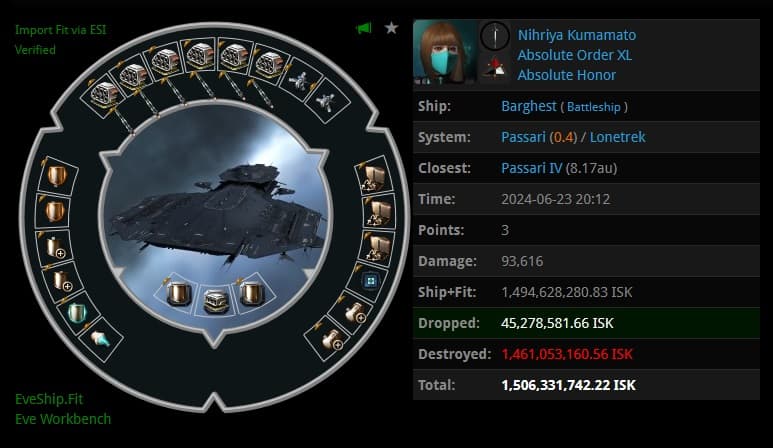Open the Barghest ship link

[528, 106]
